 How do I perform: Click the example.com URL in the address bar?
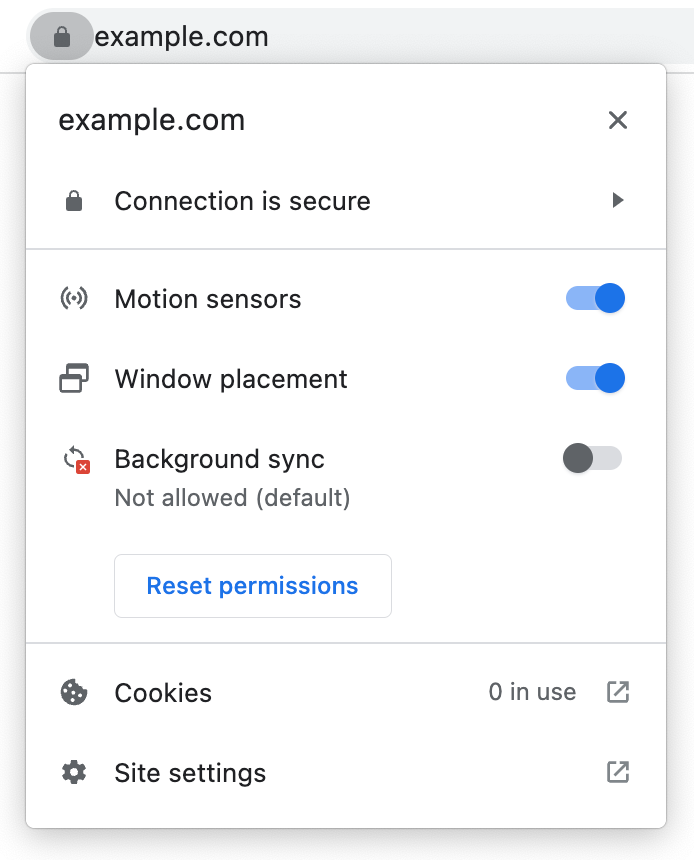point(182,38)
